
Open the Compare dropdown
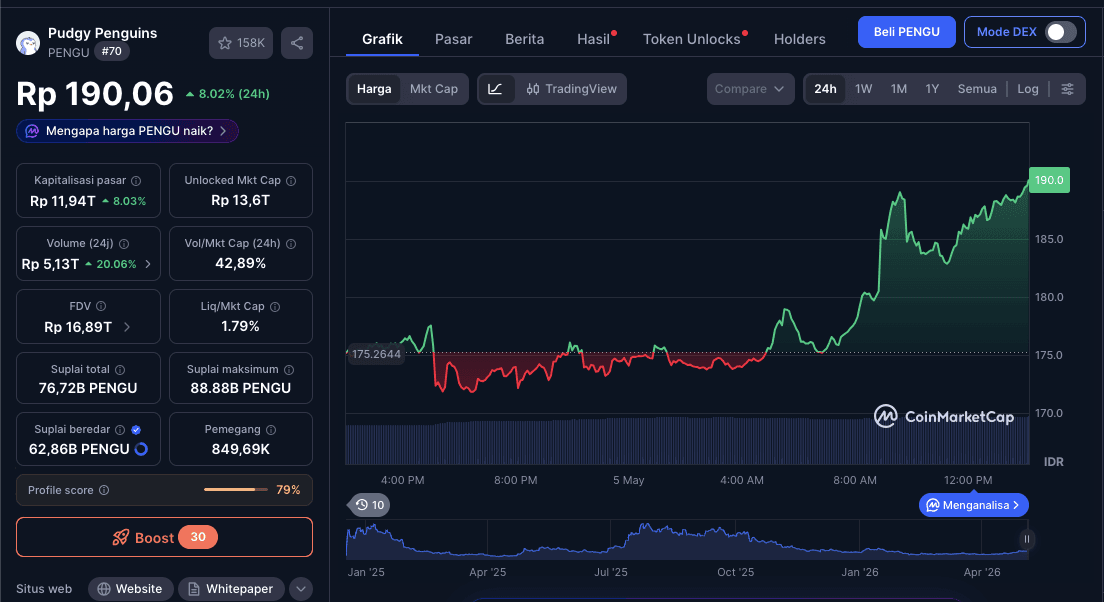[x=751, y=89]
